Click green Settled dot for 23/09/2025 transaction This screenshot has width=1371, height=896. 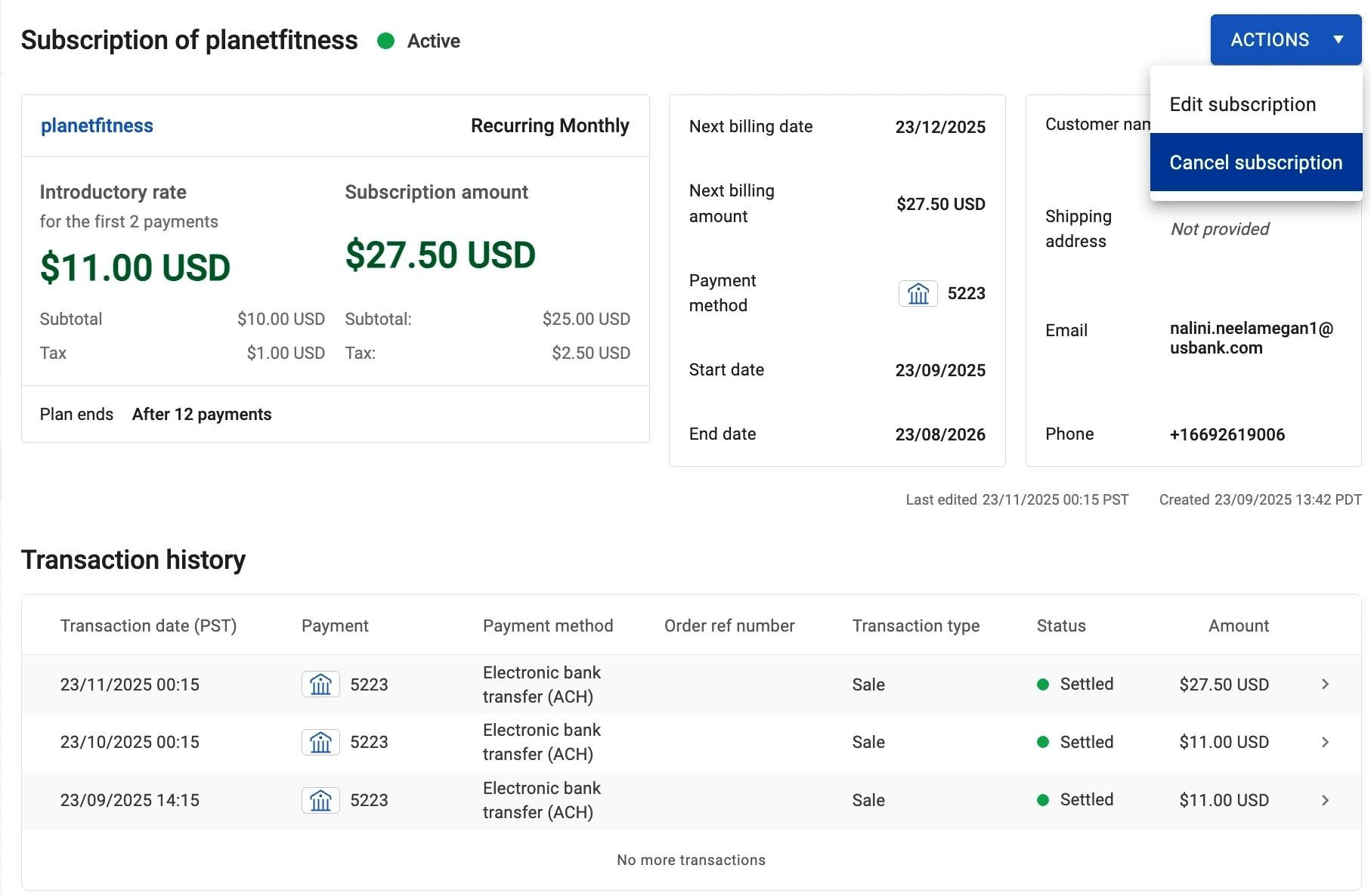pos(1043,800)
